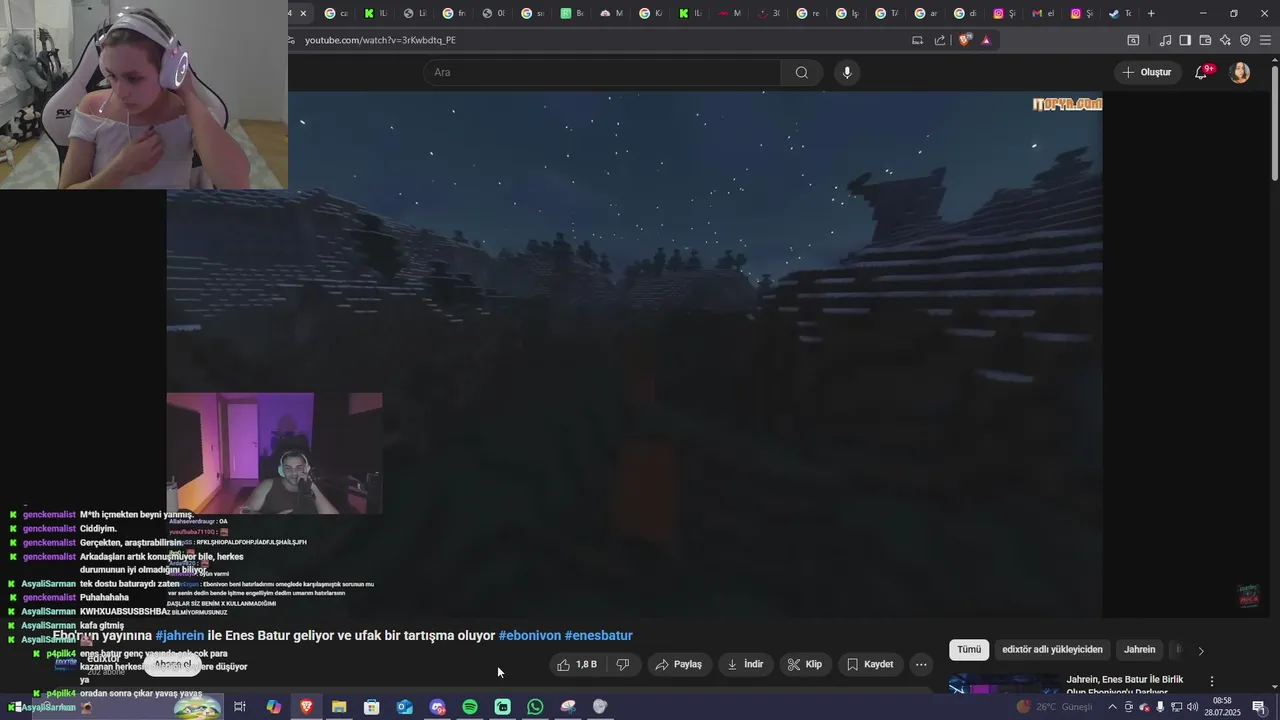Select edixtör adlı yükleyiciden chip
This screenshot has width=1280, height=720.
pos(1052,650)
